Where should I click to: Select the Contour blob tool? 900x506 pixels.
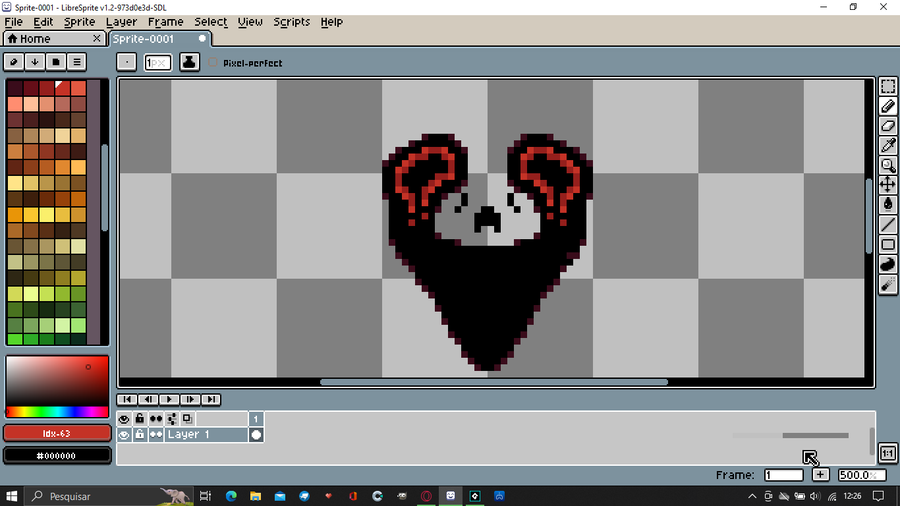[887, 264]
